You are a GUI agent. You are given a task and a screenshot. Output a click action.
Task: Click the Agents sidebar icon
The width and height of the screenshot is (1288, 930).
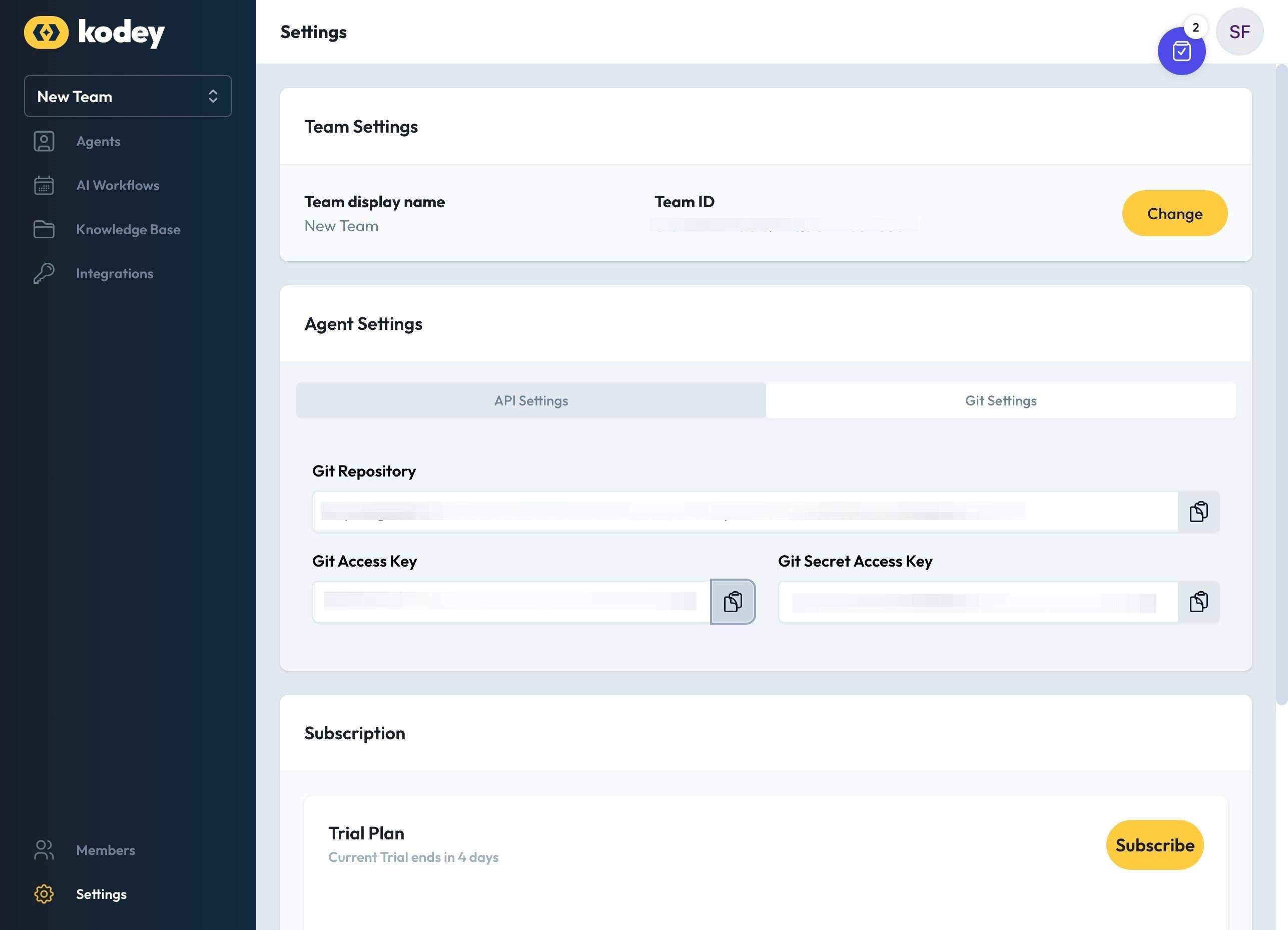coord(44,142)
